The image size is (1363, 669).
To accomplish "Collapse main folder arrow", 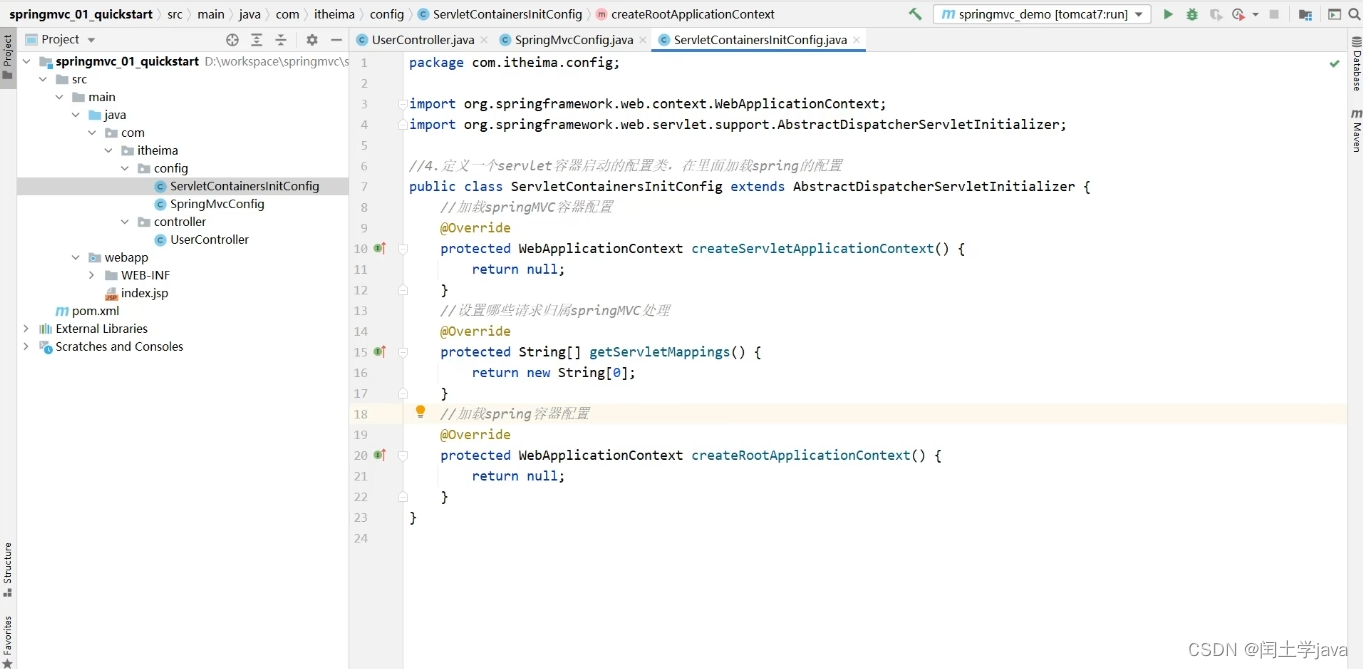I will point(59,97).
